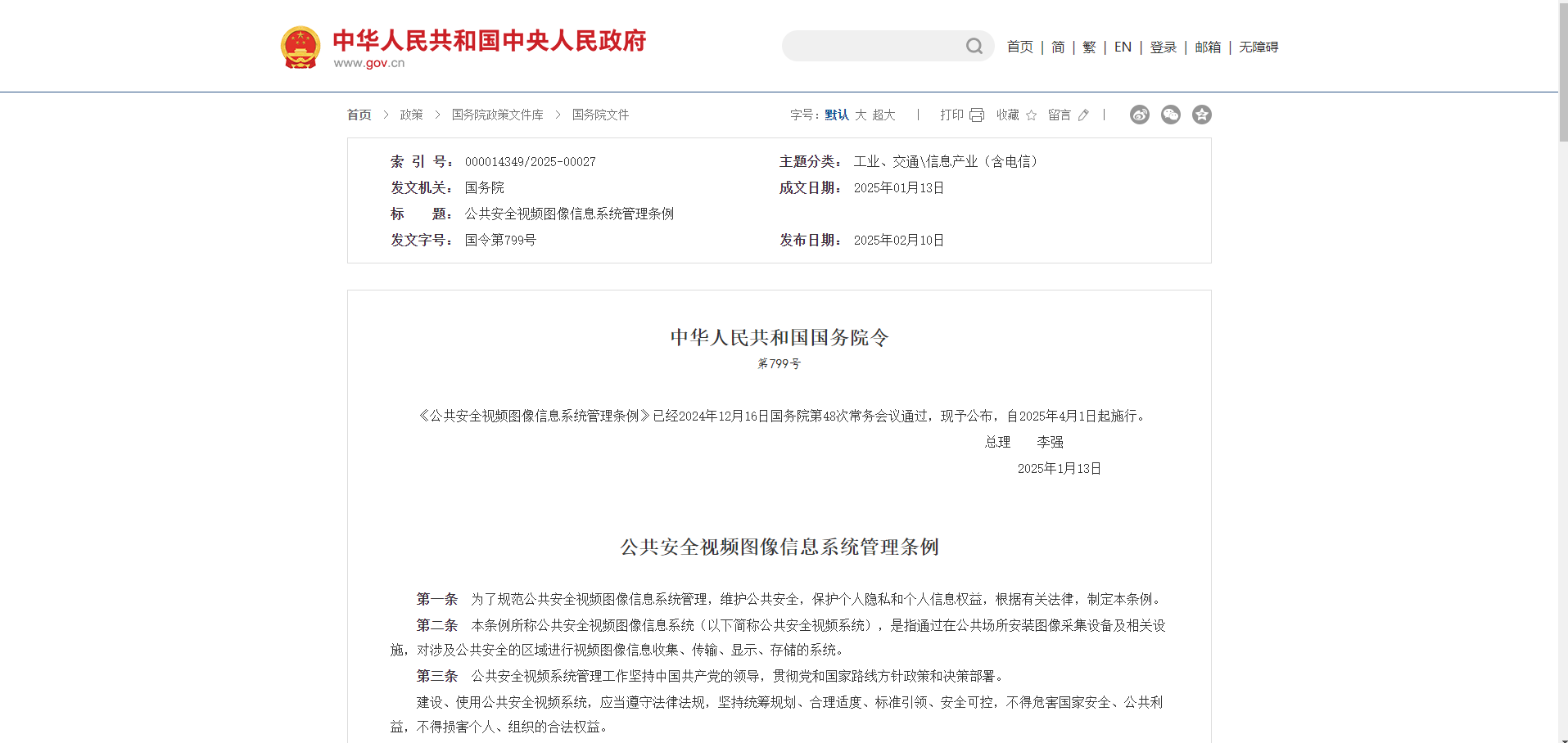The width and height of the screenshot is (1568, 743).
Task: Click the pencil message icon
Action: click(1083, 115)
